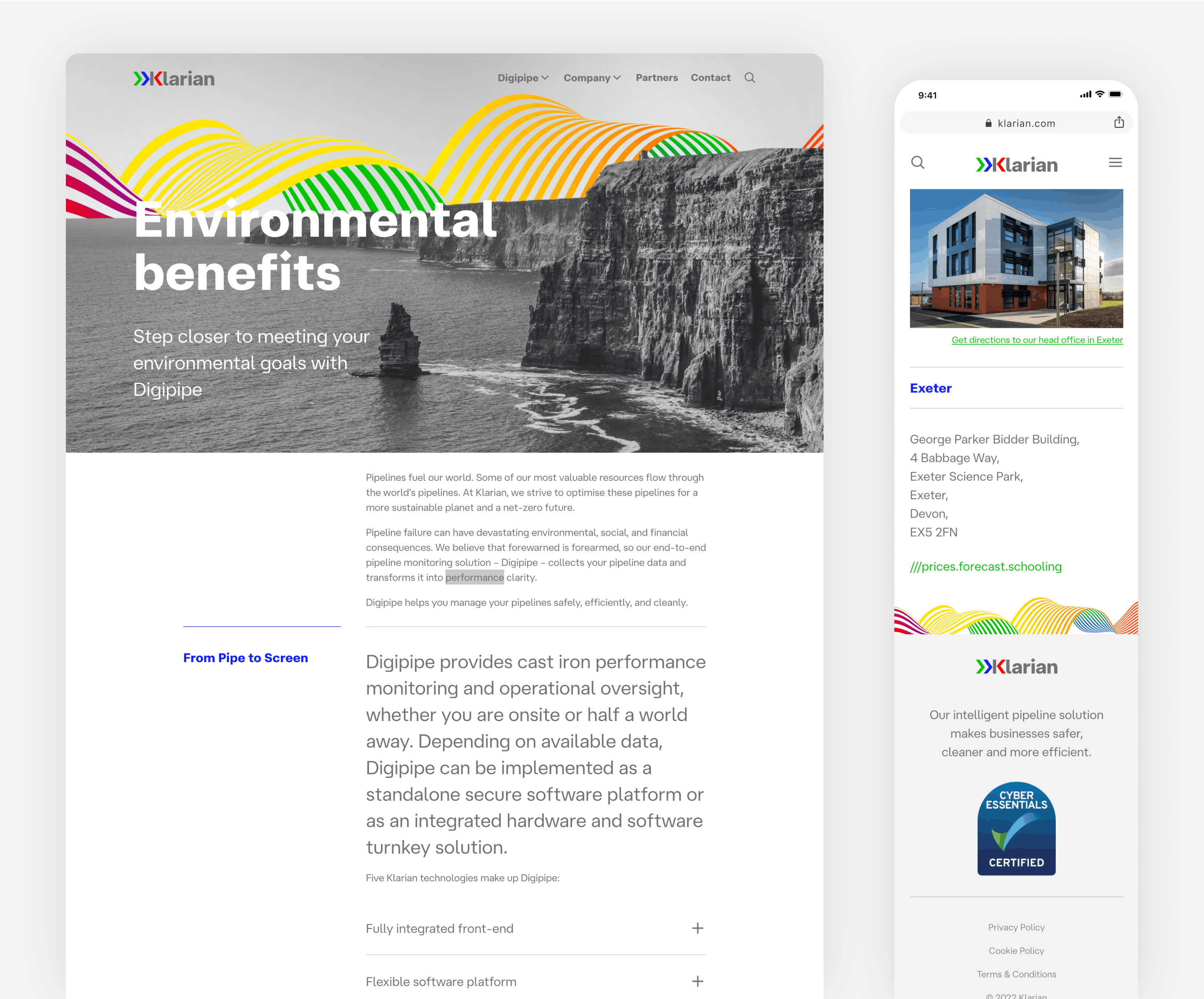Open the Privacy Policy footer link

click(x=1017, y=927)
